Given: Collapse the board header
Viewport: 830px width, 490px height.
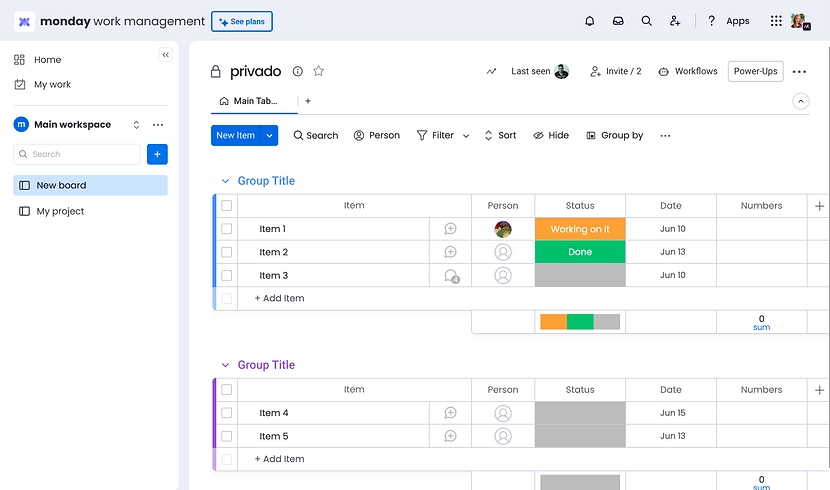Looking at the screenshot, I should tap(800, 101).
